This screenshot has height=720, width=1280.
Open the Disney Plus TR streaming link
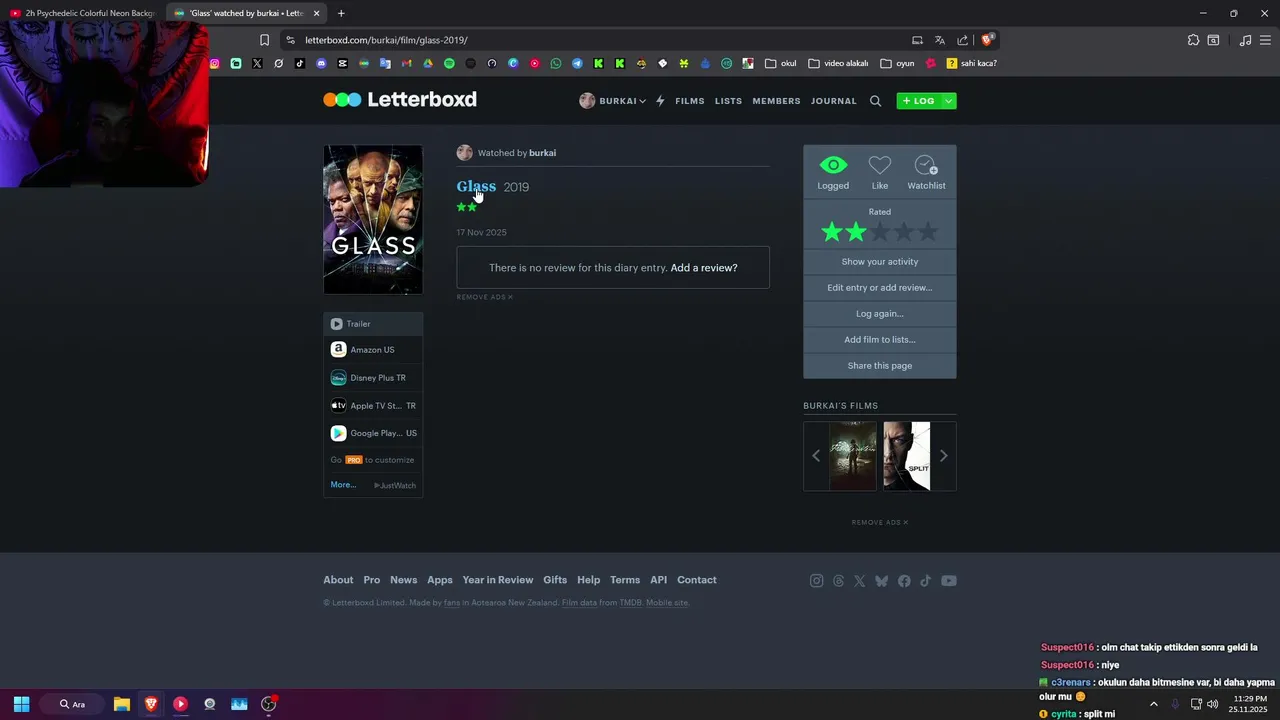coord(373,378)
